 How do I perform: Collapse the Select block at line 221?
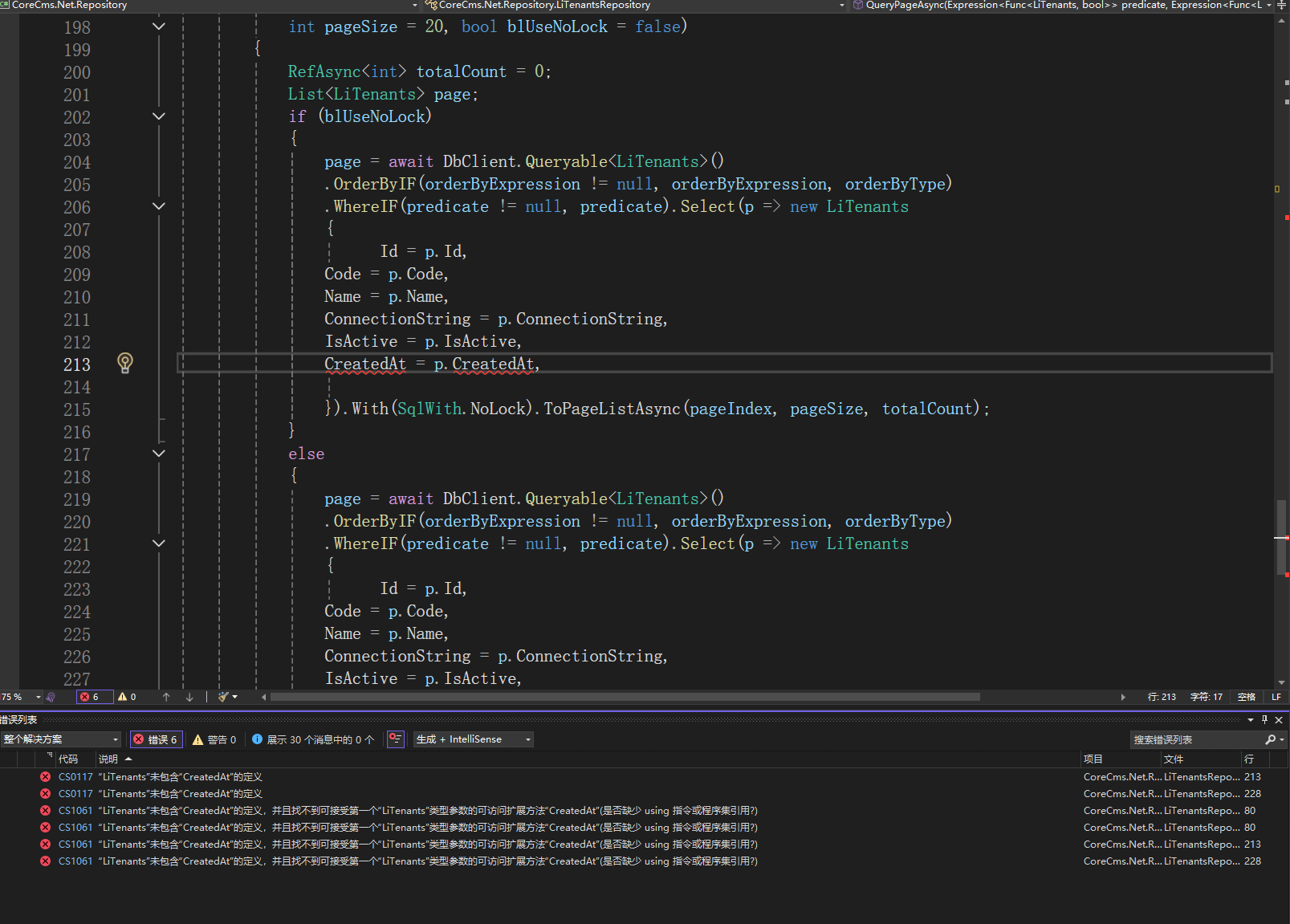[x=159, y=543]
